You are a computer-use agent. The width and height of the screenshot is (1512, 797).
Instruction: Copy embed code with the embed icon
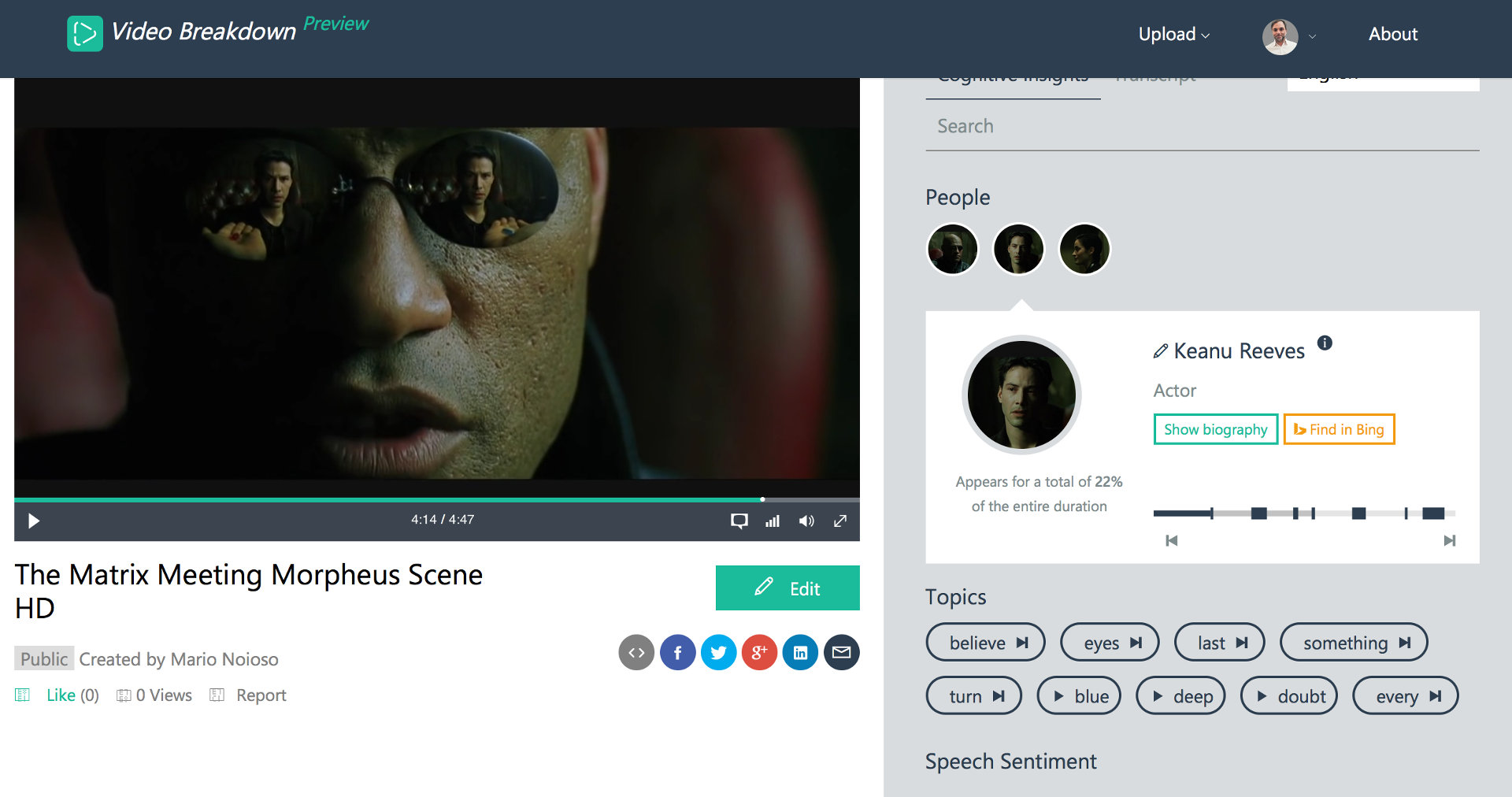coord(636,652)
